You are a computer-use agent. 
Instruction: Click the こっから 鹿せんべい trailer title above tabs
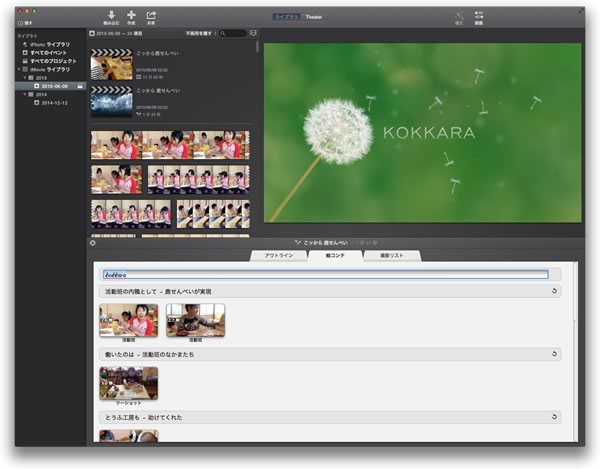(325, 243)
